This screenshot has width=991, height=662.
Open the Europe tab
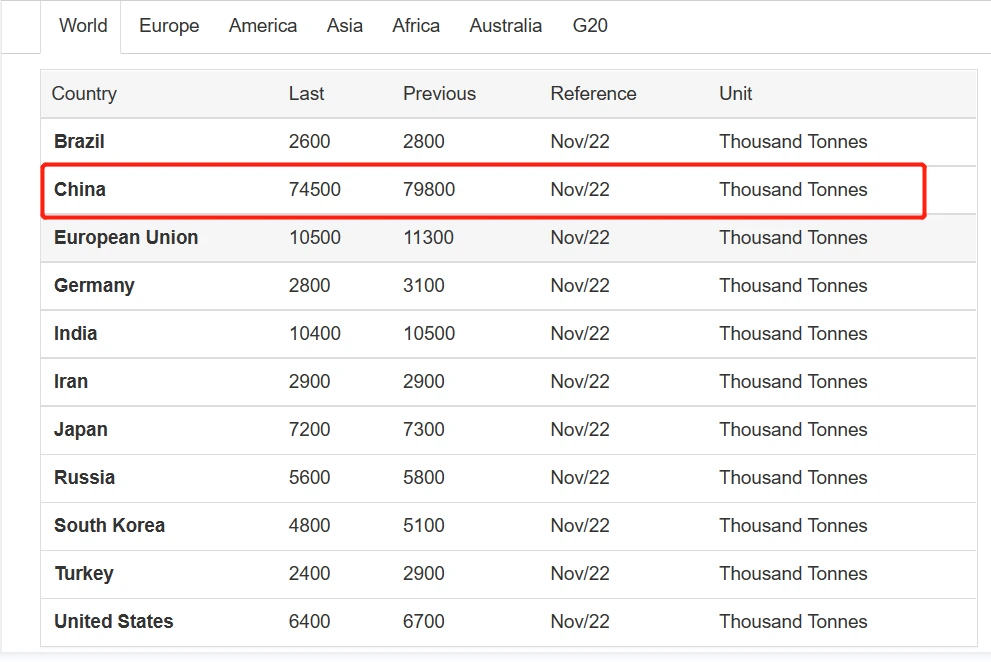[x=169, y=26]
